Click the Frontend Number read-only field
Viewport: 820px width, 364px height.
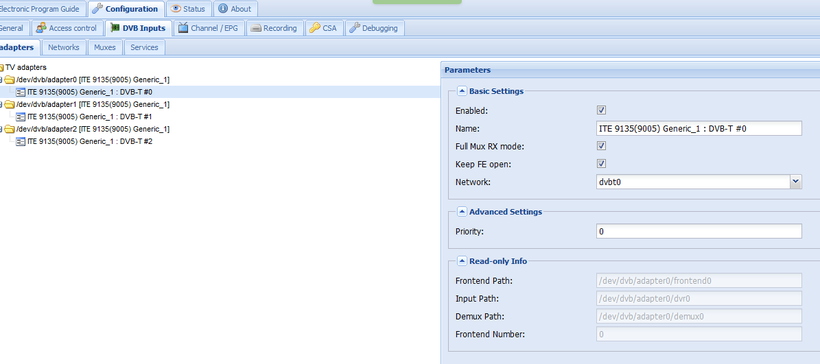coord(699,334)
